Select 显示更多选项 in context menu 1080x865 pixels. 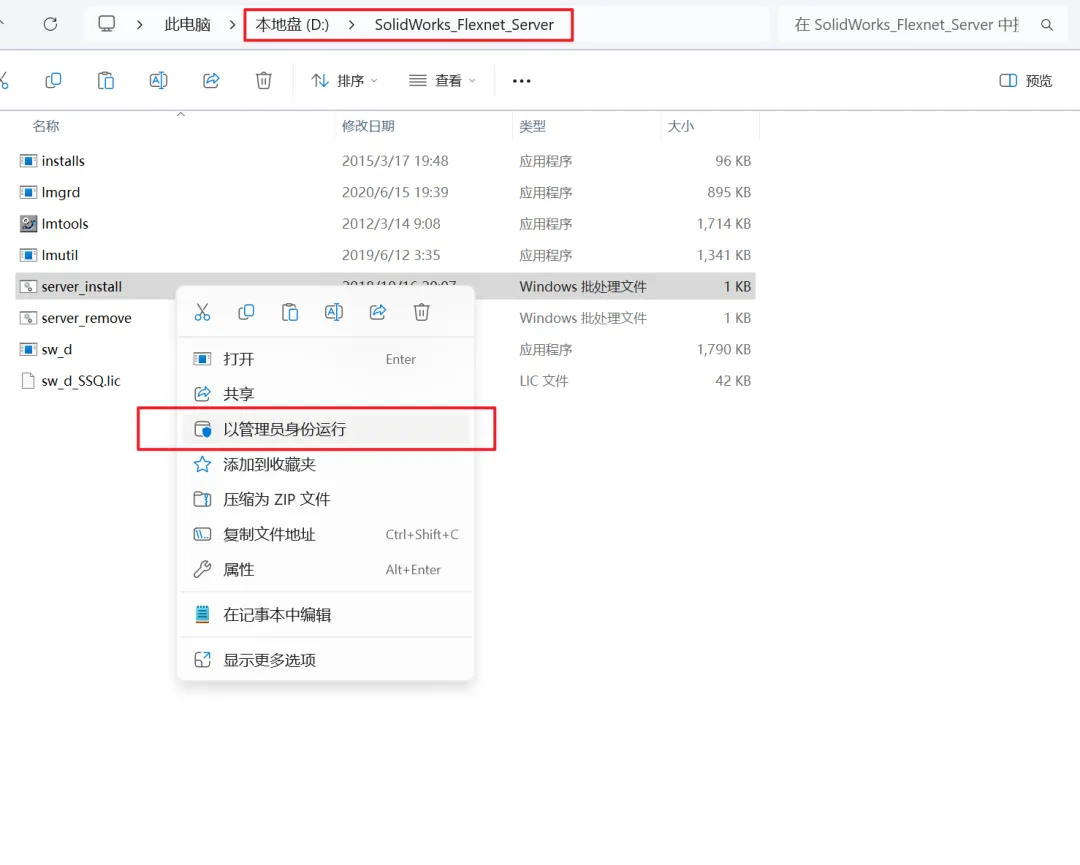point(325,660)
